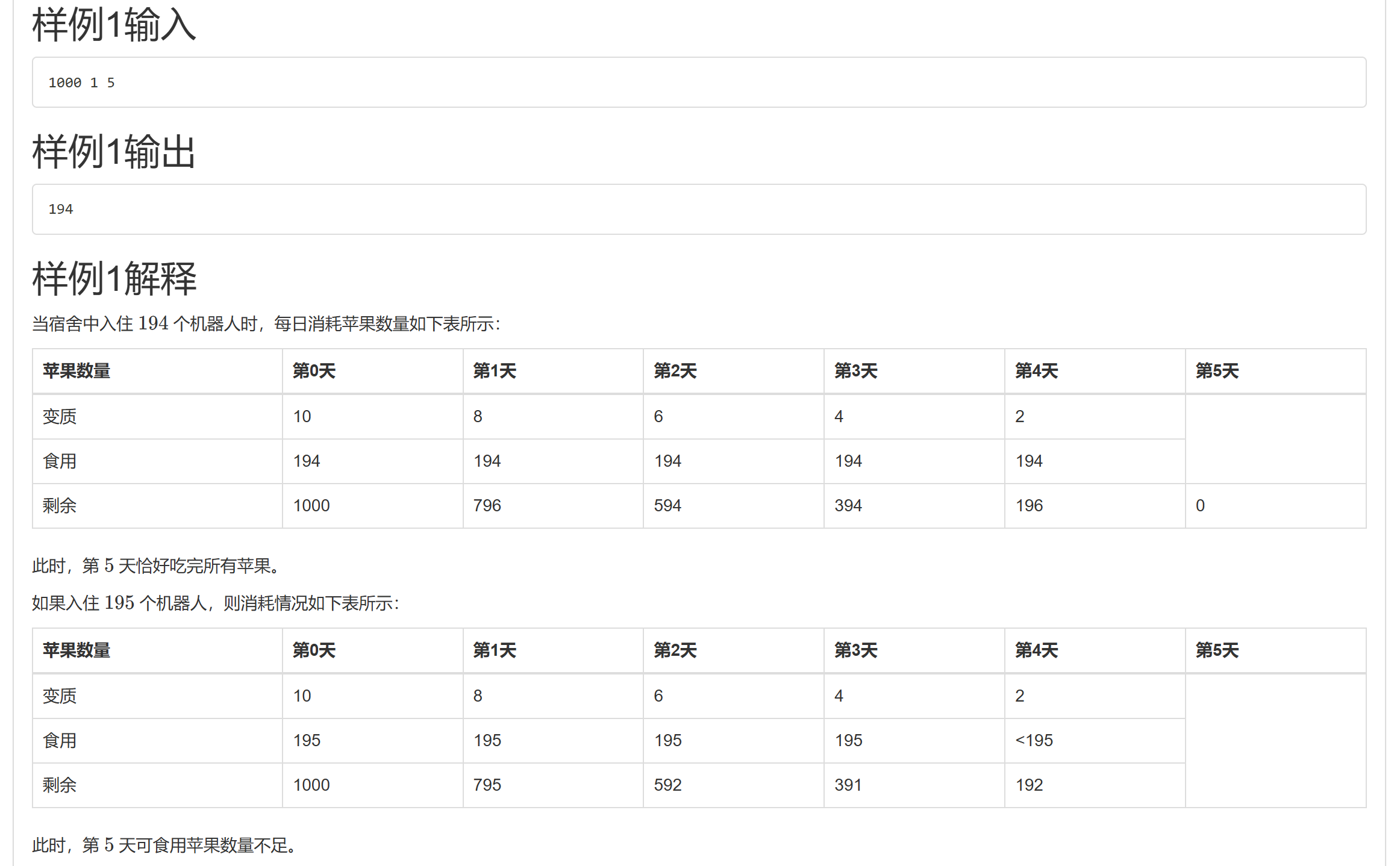This screenshot has width=1400, height=866.
Task: Click the 食用 row label in the 195-robot table
Action: (x=60, y=741)
